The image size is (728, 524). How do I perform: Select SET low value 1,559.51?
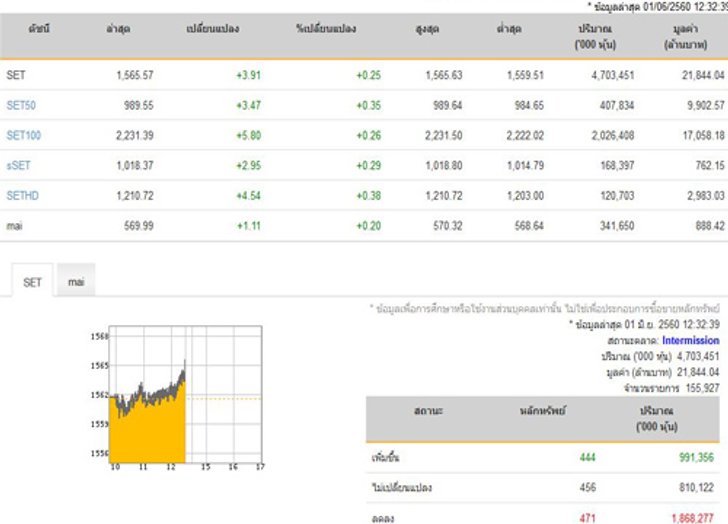pos(525,75)
